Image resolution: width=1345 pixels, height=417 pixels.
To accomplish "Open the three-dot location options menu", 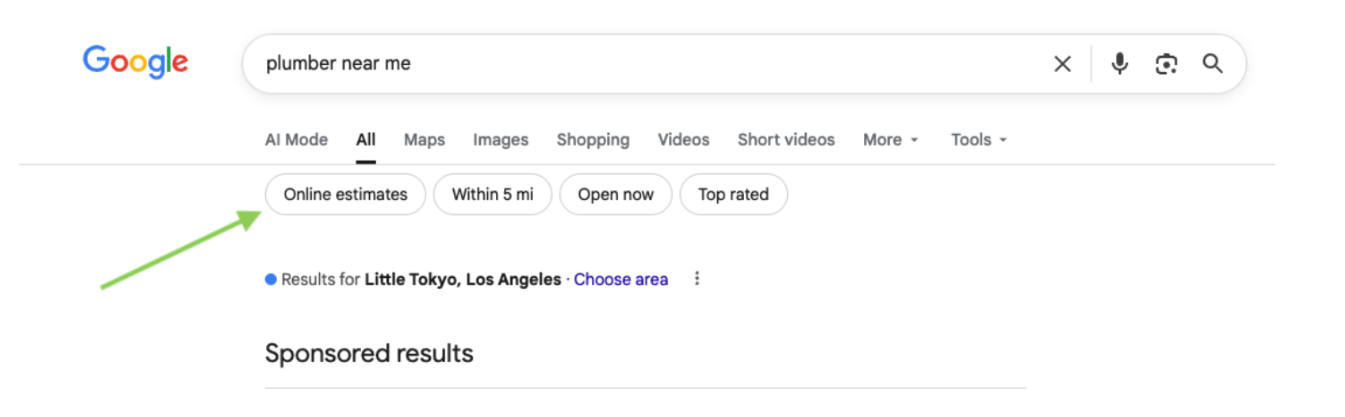I will [697, 279].
